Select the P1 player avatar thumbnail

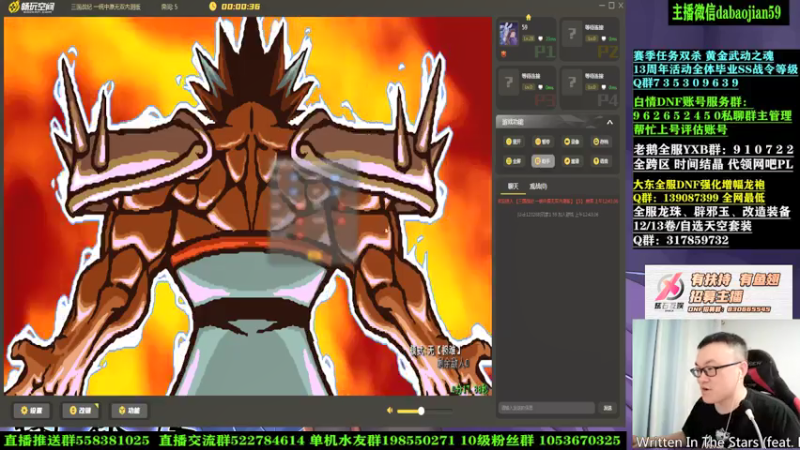tap(509, 34)
